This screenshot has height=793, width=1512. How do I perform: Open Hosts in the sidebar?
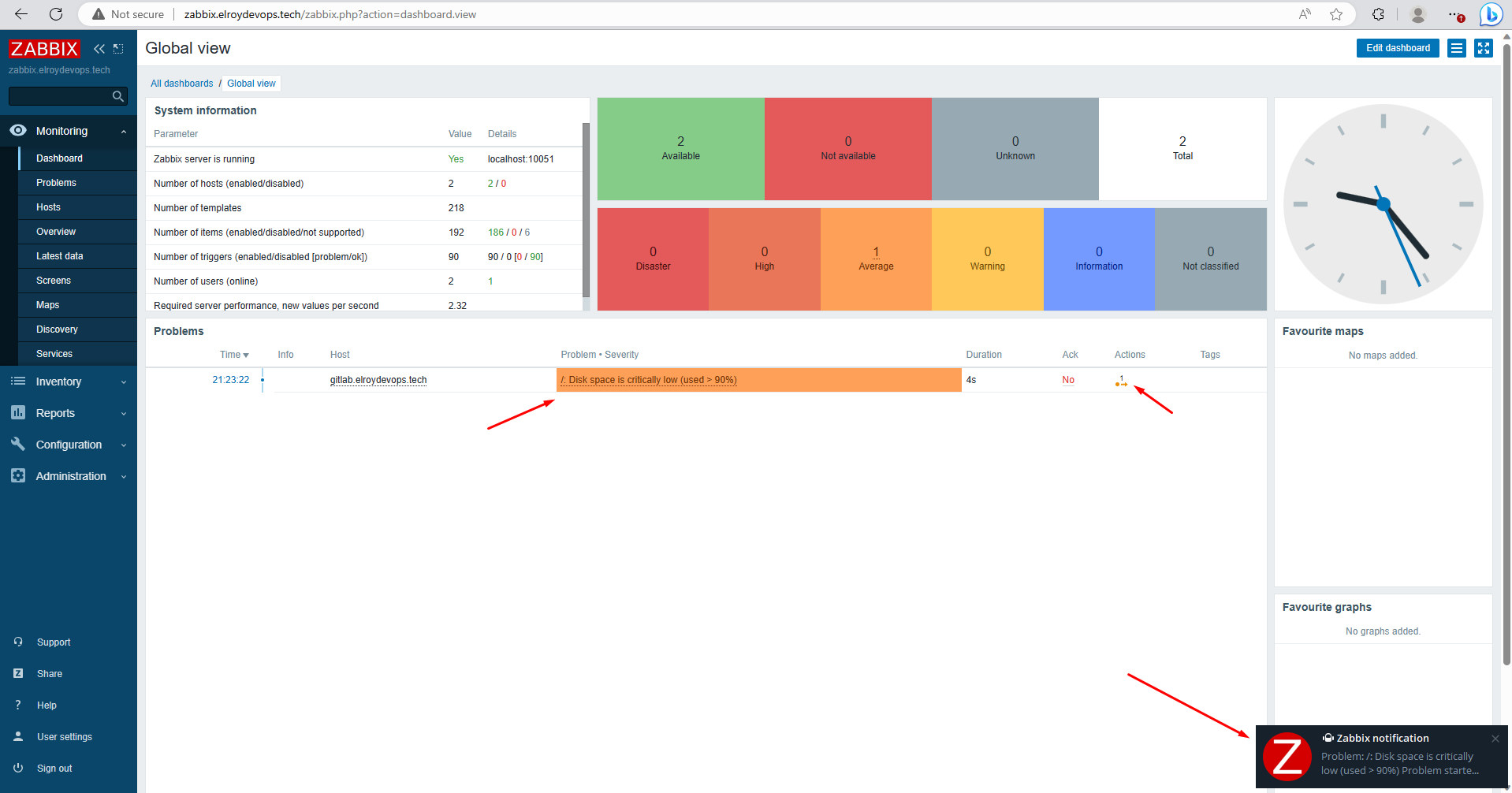tap(77, 207)
